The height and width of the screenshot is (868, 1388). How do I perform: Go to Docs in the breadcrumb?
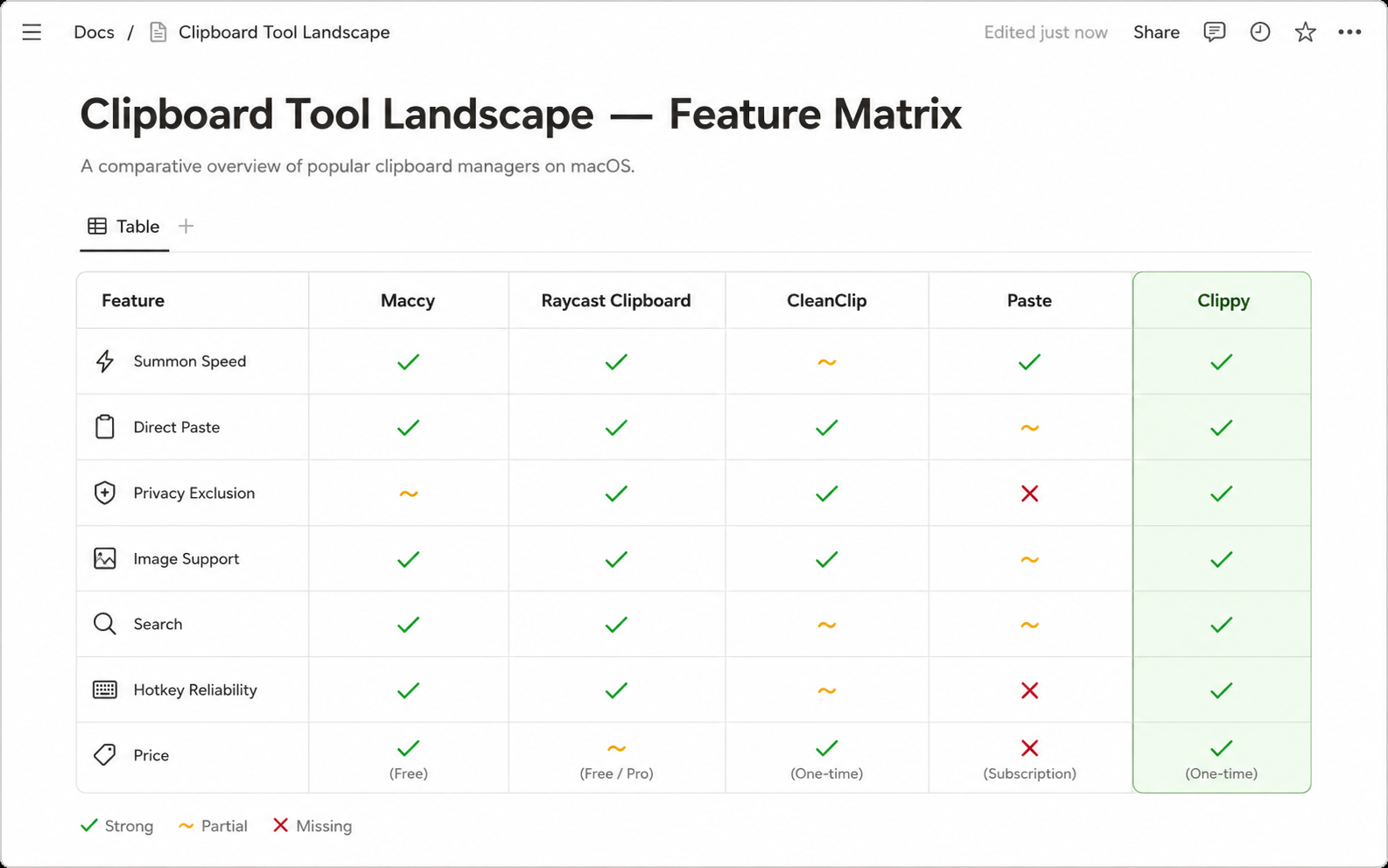(94, 32)
